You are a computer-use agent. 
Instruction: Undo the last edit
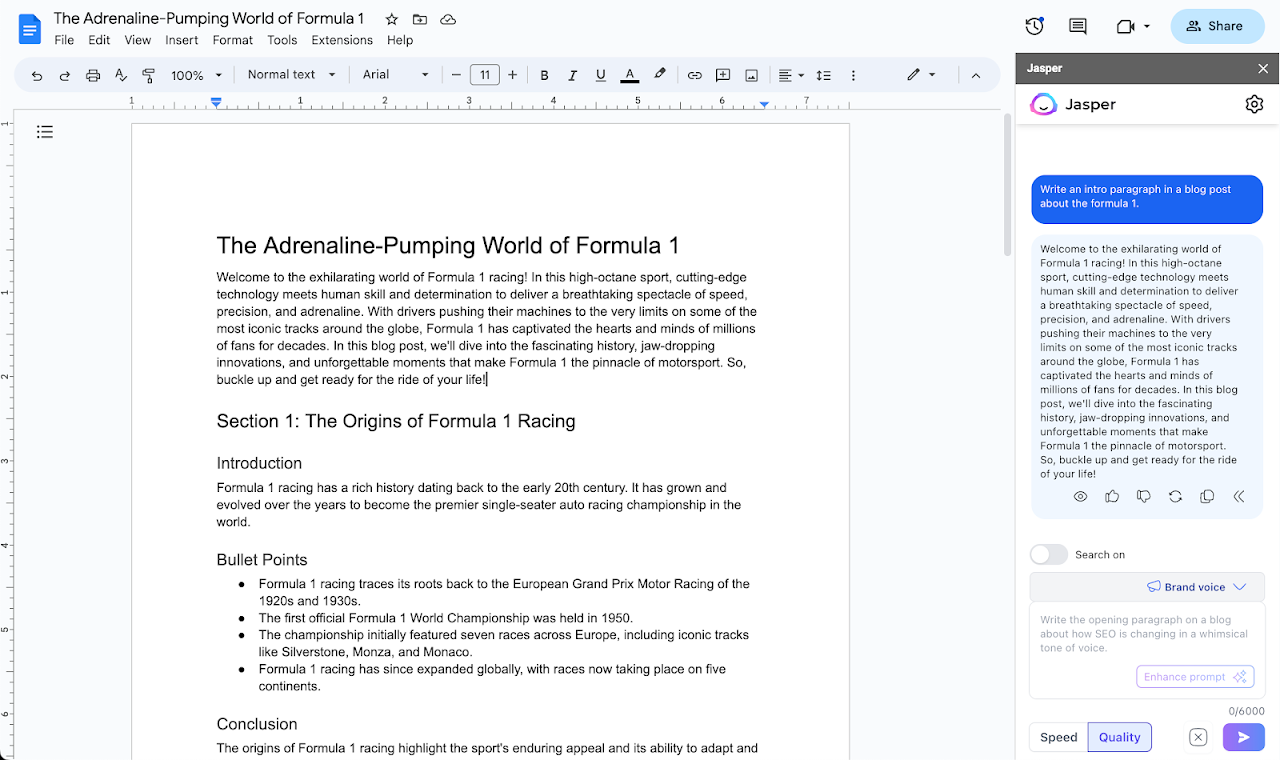point(37,75)
